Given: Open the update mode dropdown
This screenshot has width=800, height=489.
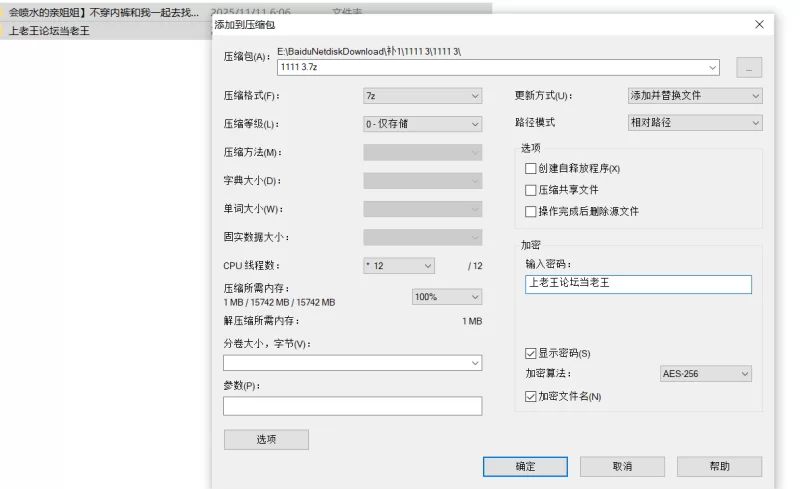Looking at the screenshot, I should point(694,96).
